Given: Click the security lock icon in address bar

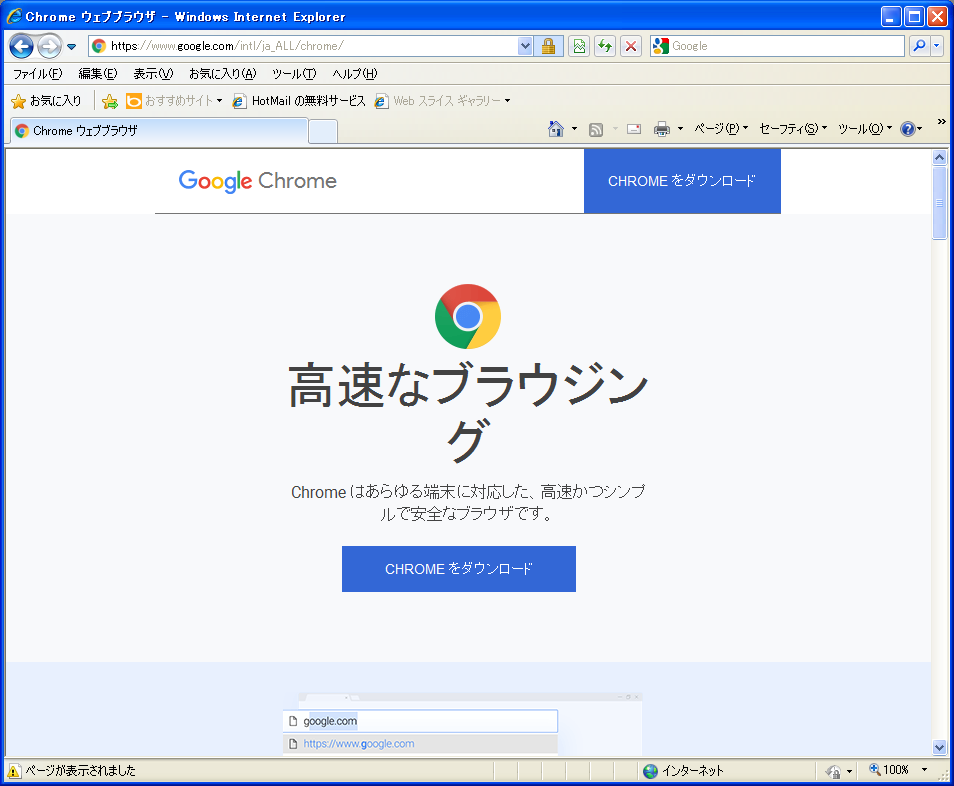Looking at the screenshot, I should pos(548,46).
